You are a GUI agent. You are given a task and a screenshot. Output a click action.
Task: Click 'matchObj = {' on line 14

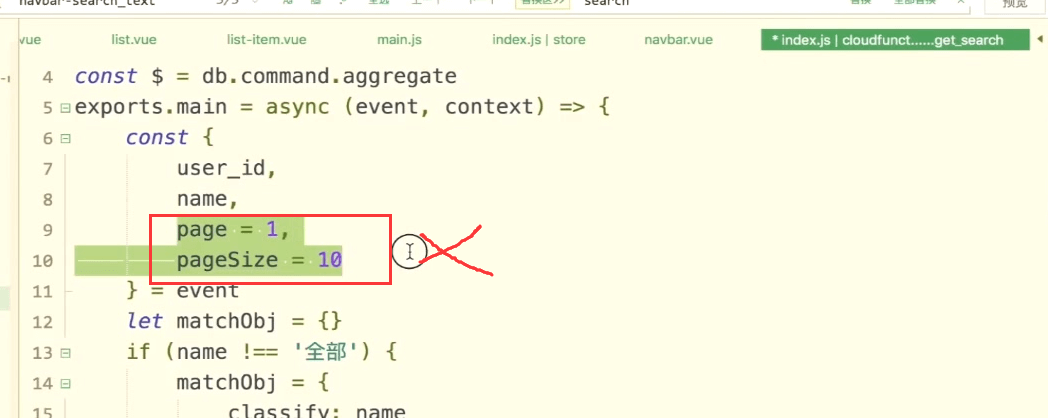pyautogui.click(x=253, y=384)
